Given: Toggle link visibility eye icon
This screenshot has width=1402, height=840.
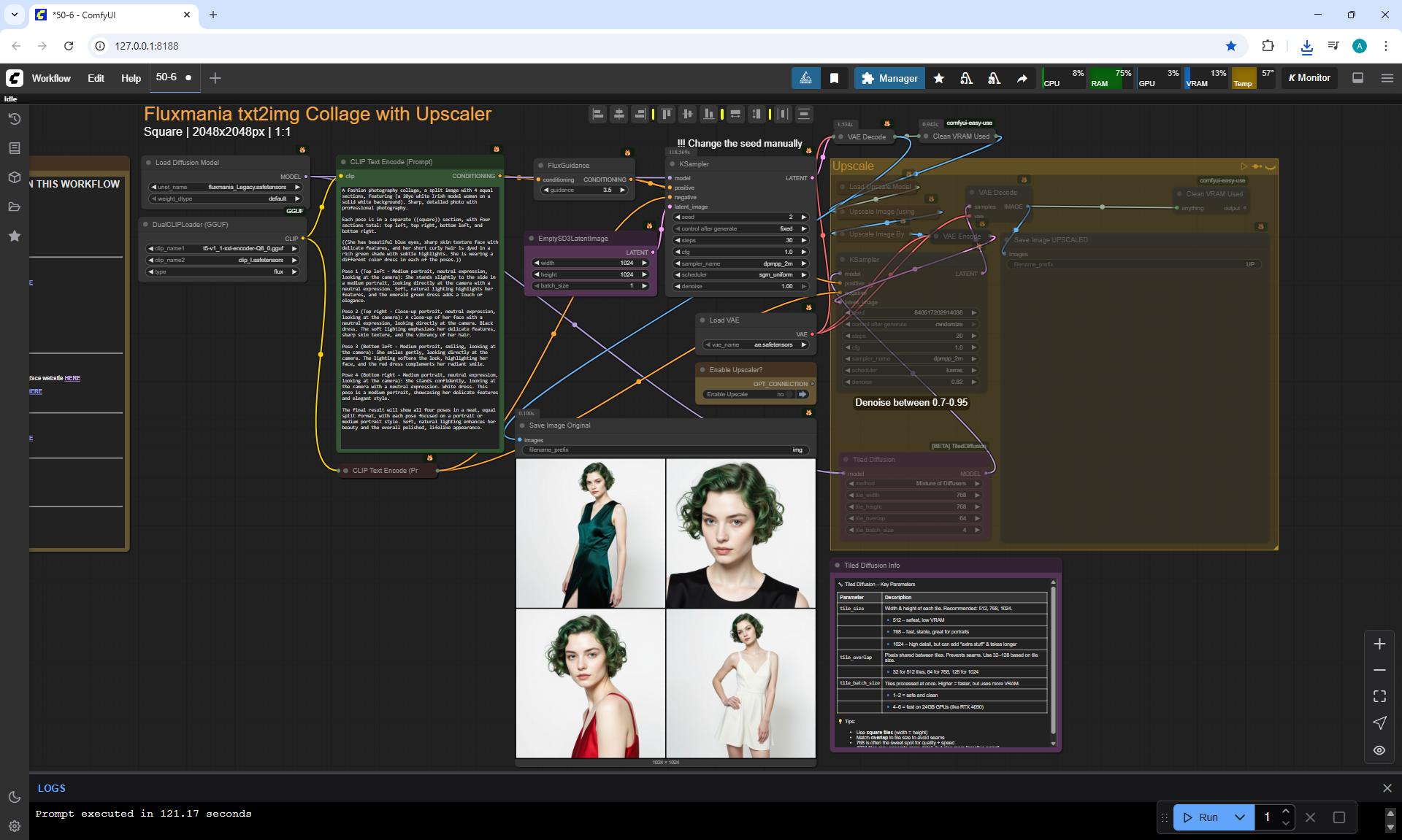Looking at the screenshot, I should pyautogui.click(x=1379, y=750).
